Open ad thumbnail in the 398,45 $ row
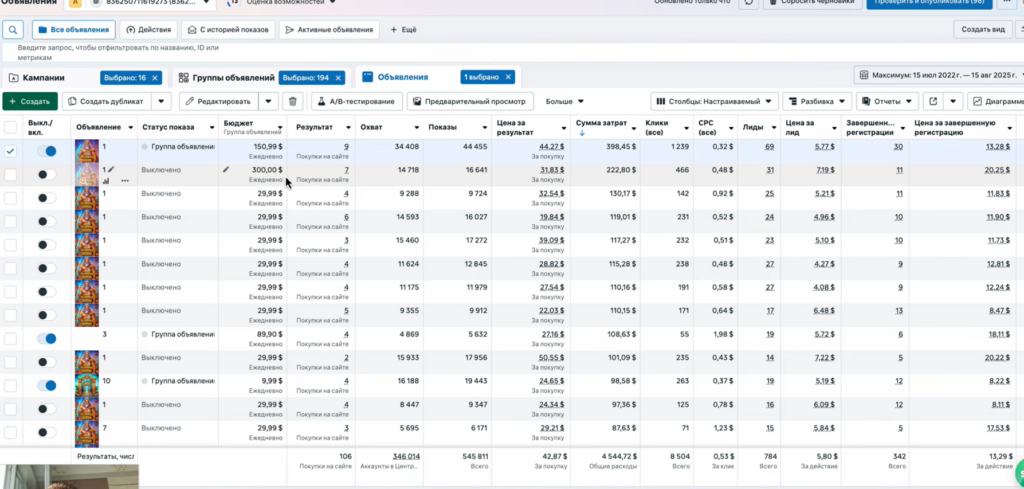Screen dimensions: 1024x489 87,151
